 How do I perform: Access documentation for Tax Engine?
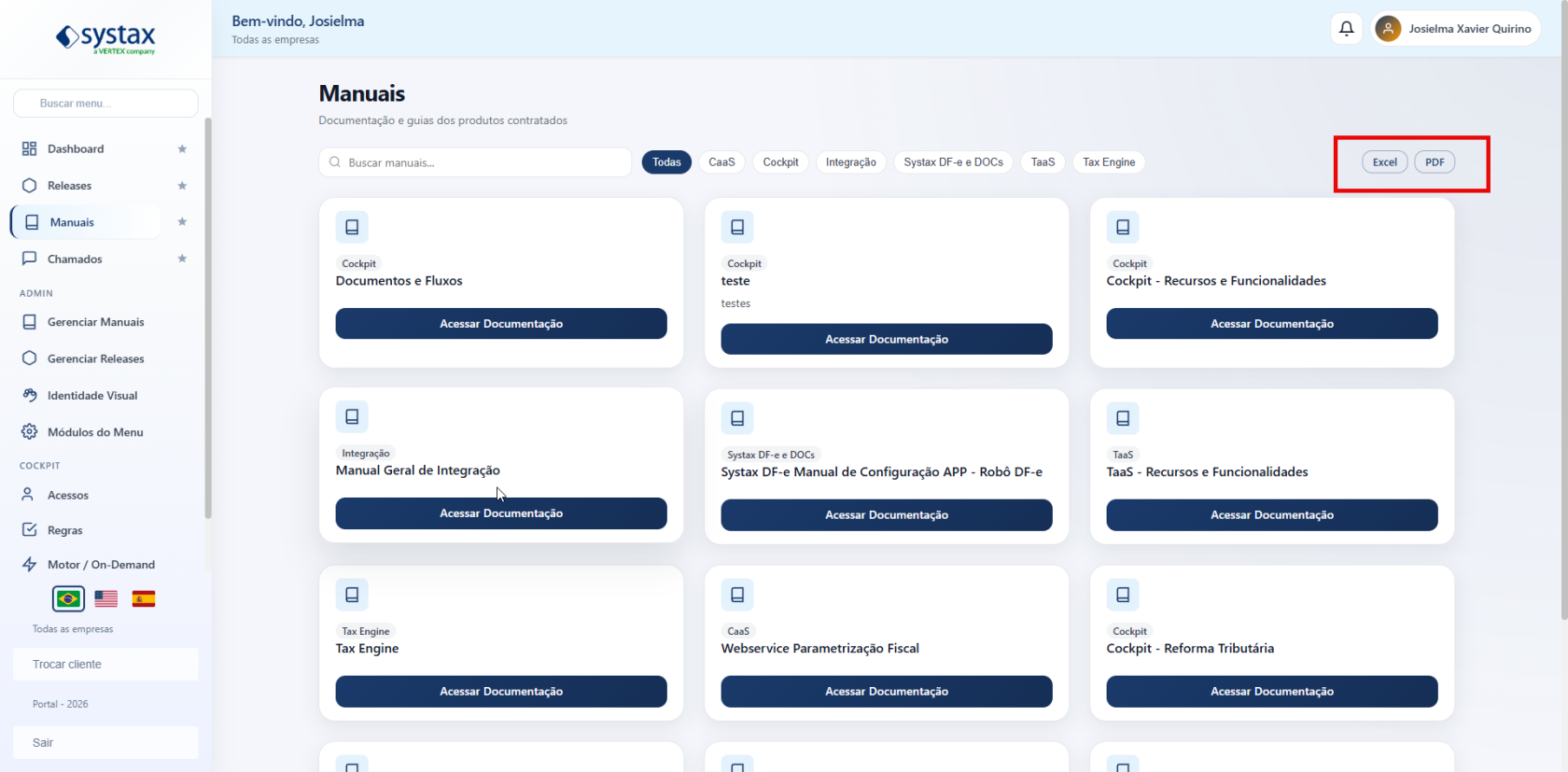pyautogui.click(x=501, y=692)
